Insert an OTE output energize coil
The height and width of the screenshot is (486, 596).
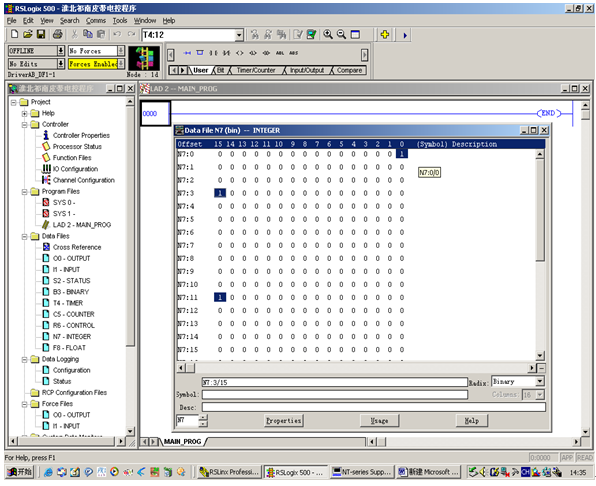click(x=239, y=53)
